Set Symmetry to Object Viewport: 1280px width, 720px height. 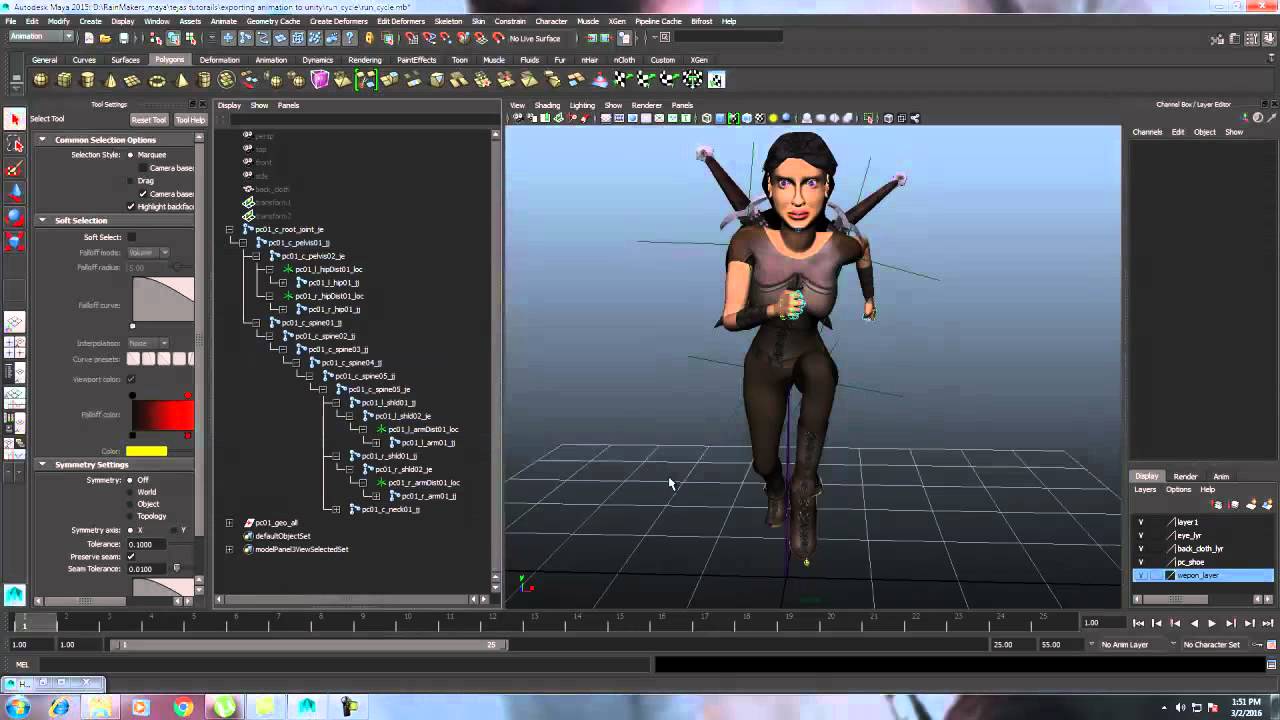[130, 504]
